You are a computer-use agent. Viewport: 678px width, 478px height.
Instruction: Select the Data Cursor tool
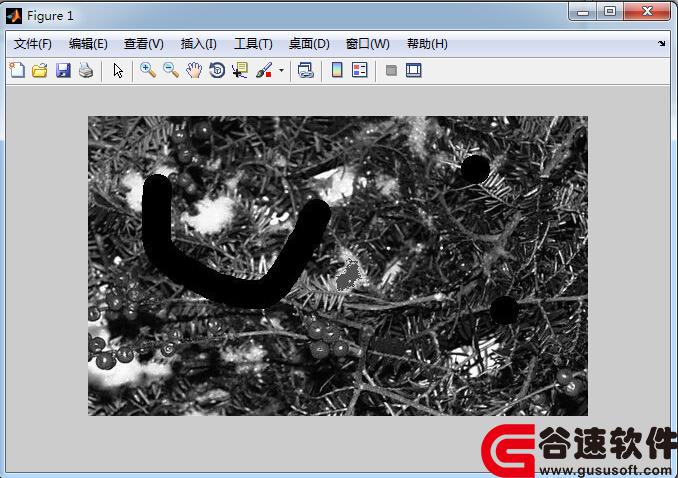tap(240, 70)
